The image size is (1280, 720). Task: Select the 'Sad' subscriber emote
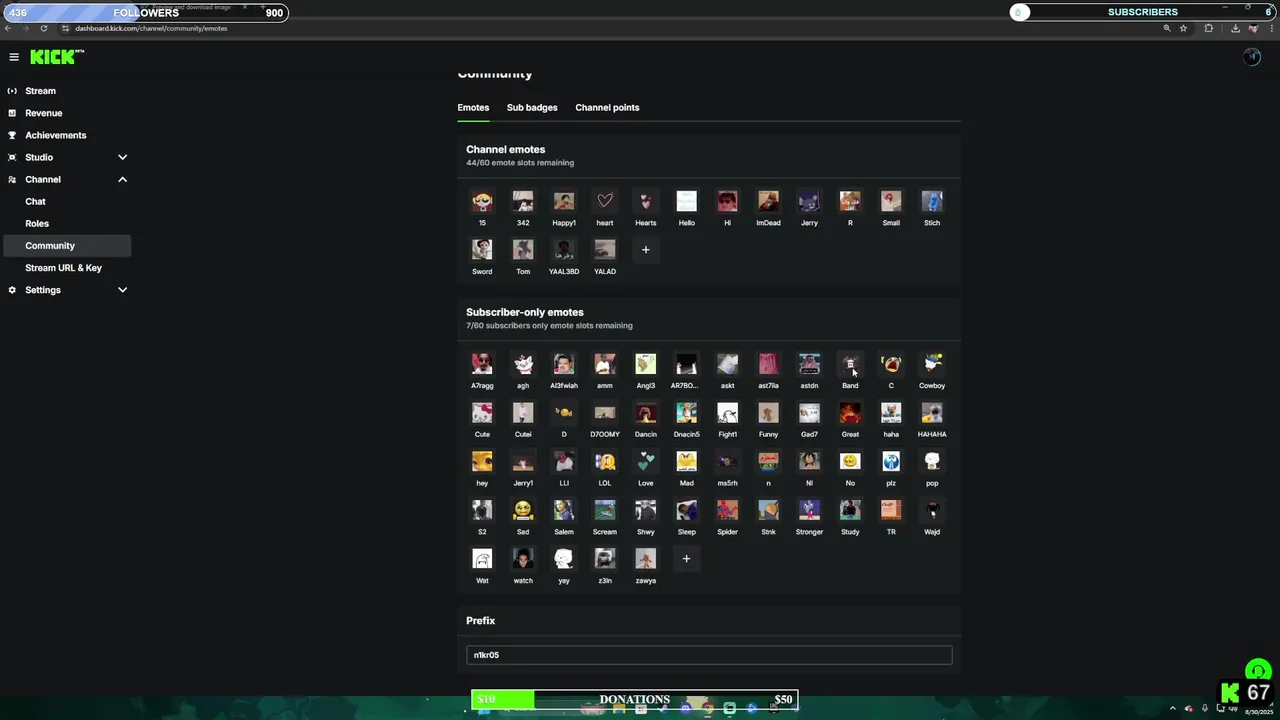pyautogui.click(x=523, y=511)
